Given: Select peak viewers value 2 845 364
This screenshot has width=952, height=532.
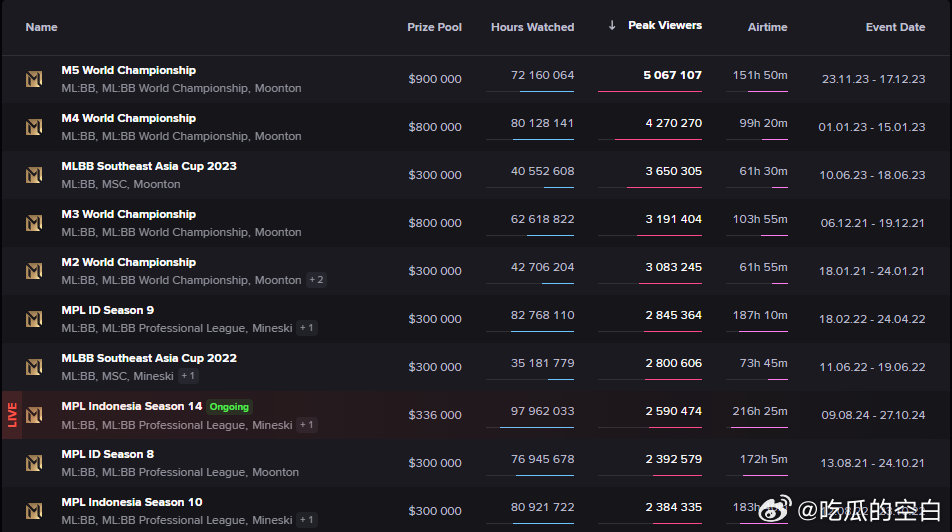Looking at the screenshot, I should pyautogui.click(x=673, y=315).
